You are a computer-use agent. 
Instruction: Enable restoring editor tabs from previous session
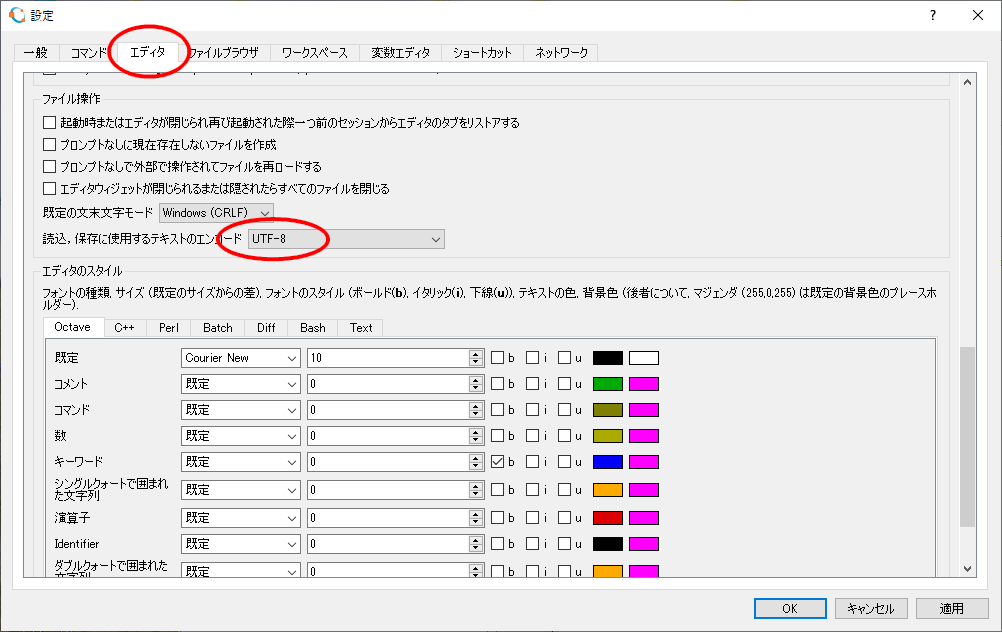50,123
